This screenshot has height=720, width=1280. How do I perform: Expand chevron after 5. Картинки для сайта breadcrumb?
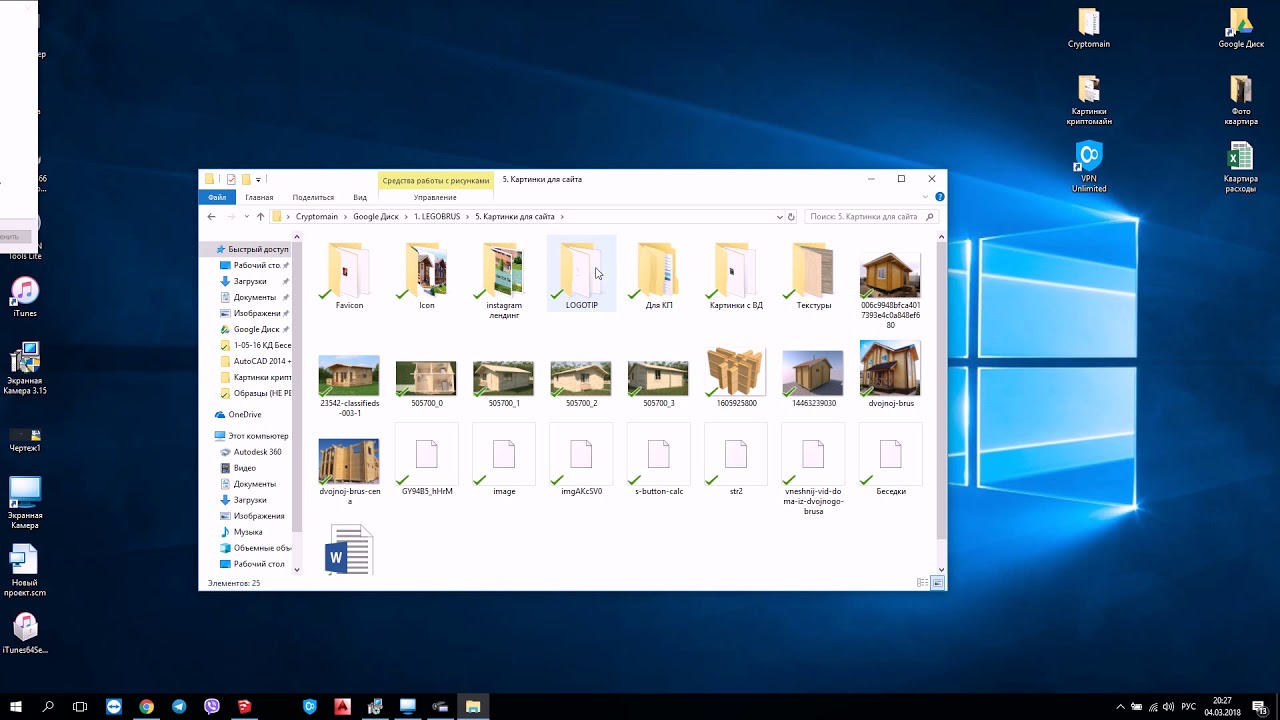coord(562,217)
